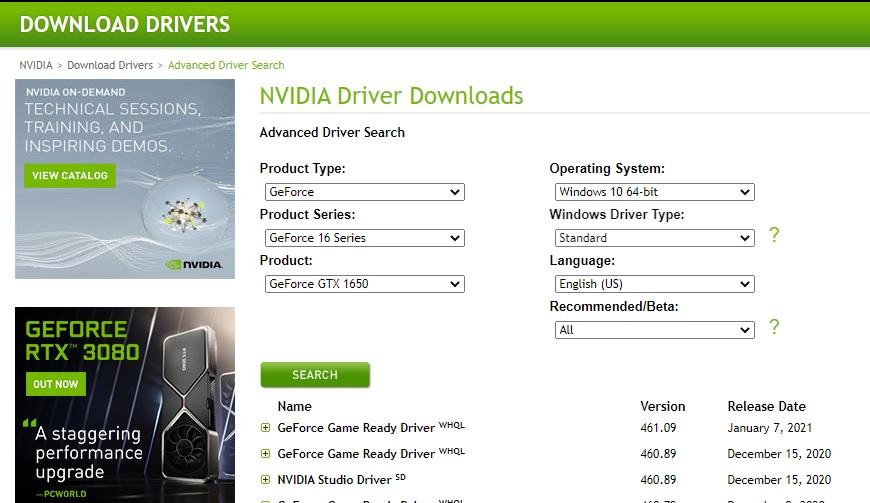870x503 pixels.
Task: Expand the Game Ready Driver 460.89 row
Action: coord(265,454)
